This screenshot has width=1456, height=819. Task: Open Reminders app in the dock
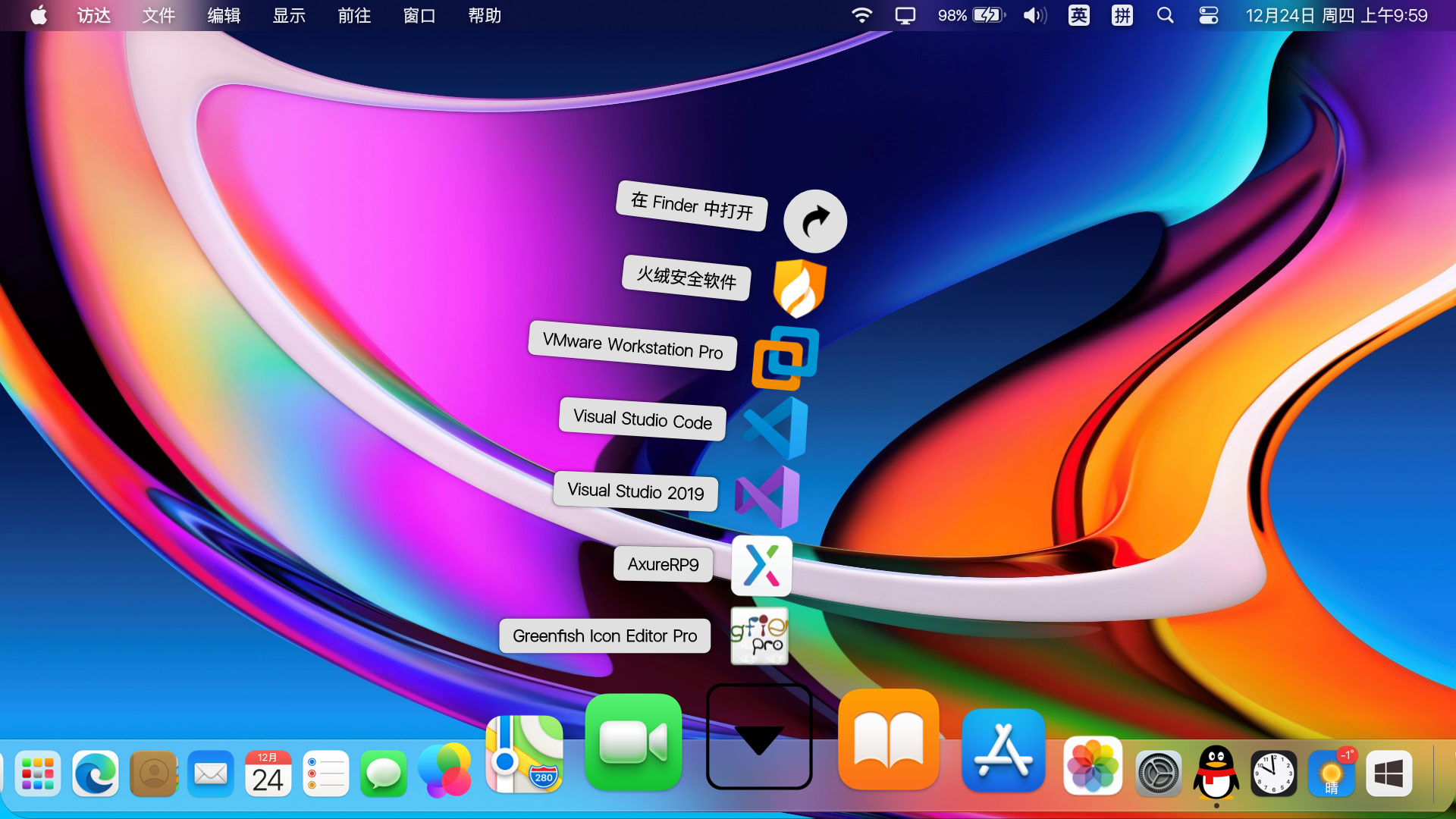pyautogui.click(x=326, y=773)
